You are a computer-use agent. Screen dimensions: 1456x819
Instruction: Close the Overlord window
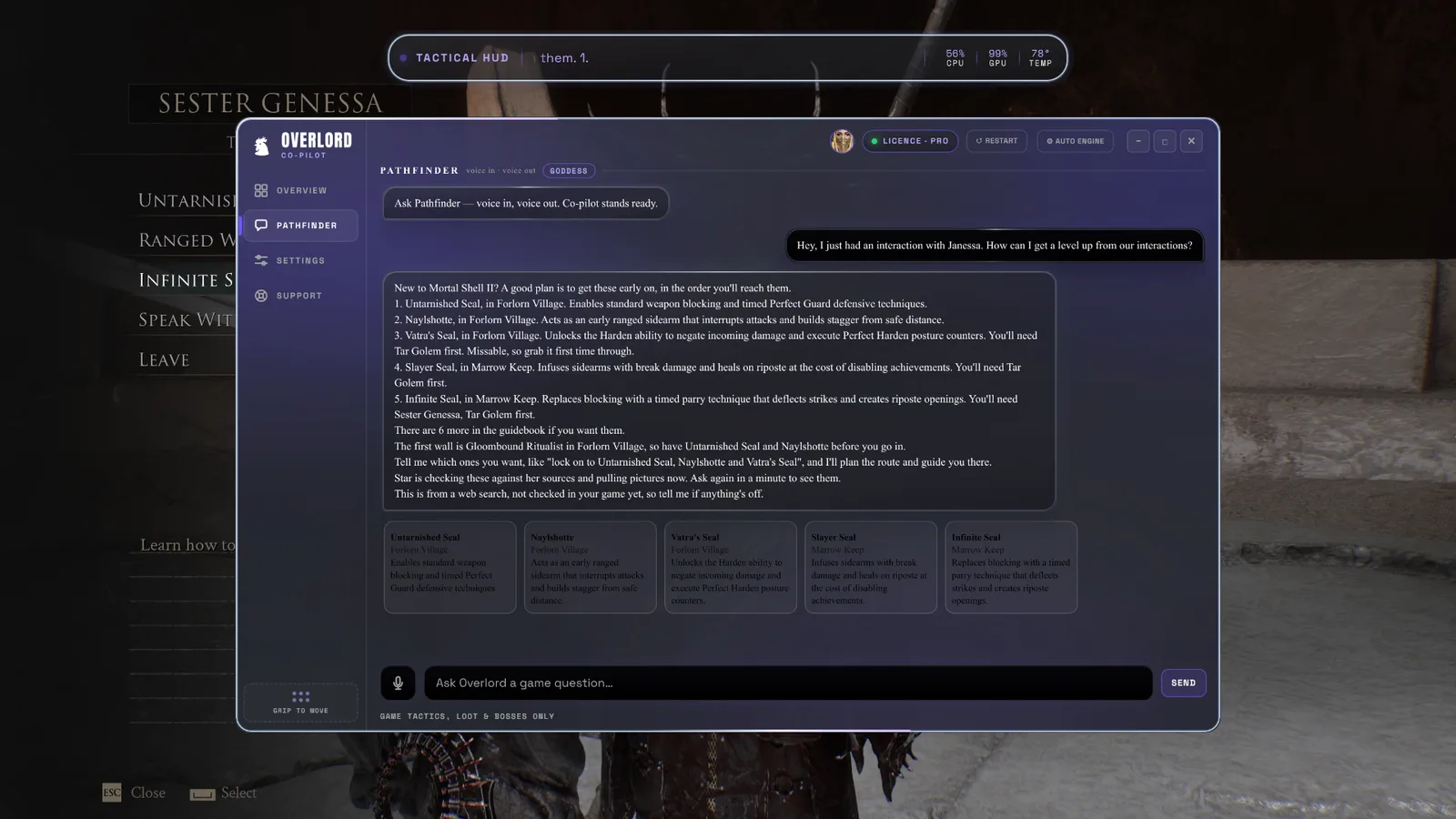coord(1191,141)
